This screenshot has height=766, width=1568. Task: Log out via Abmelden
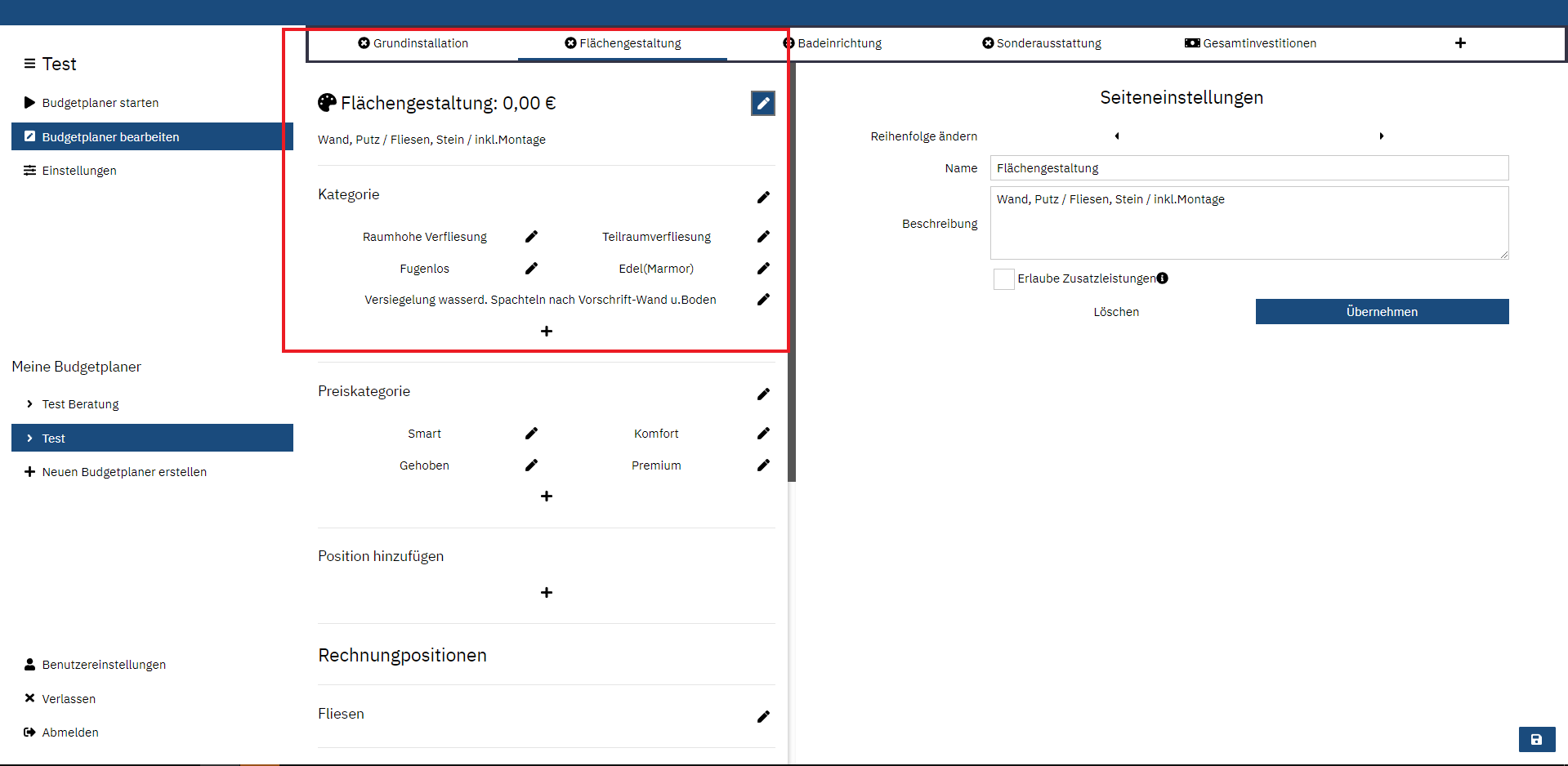(152, 733)
